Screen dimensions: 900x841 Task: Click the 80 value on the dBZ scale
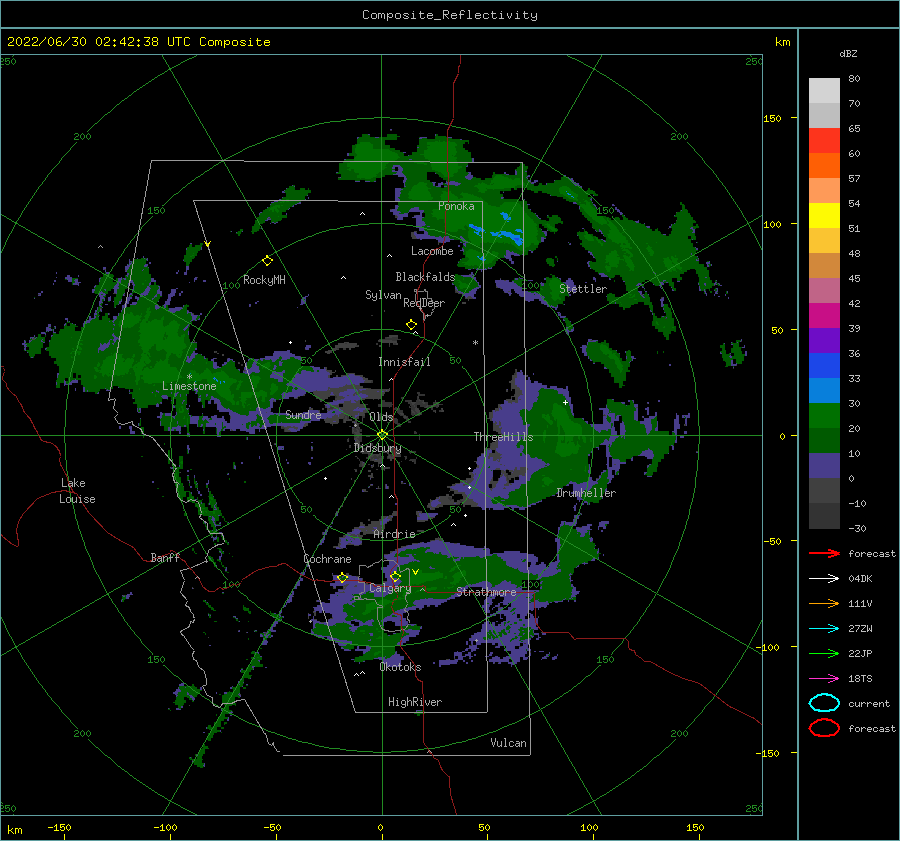point(854,79)
